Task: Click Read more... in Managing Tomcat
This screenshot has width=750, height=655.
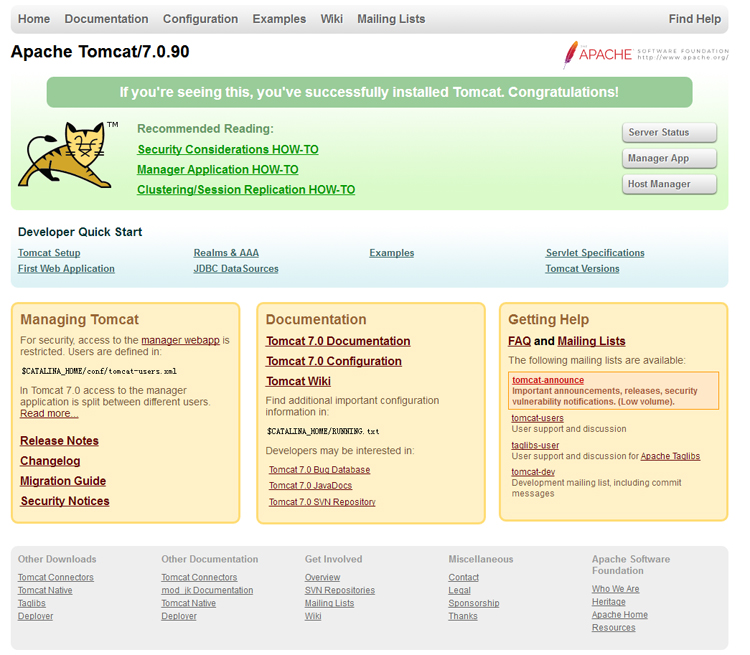Action: (49, 413)
